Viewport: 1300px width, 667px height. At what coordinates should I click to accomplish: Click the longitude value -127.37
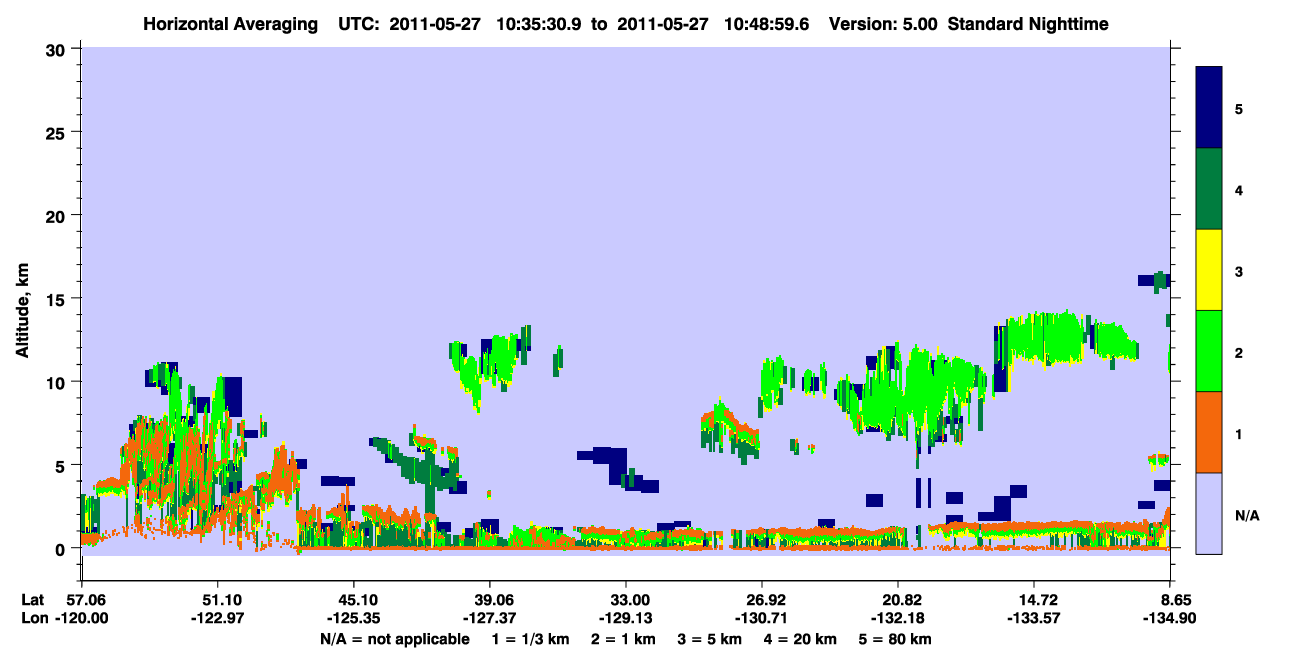[x=489, y=619]
